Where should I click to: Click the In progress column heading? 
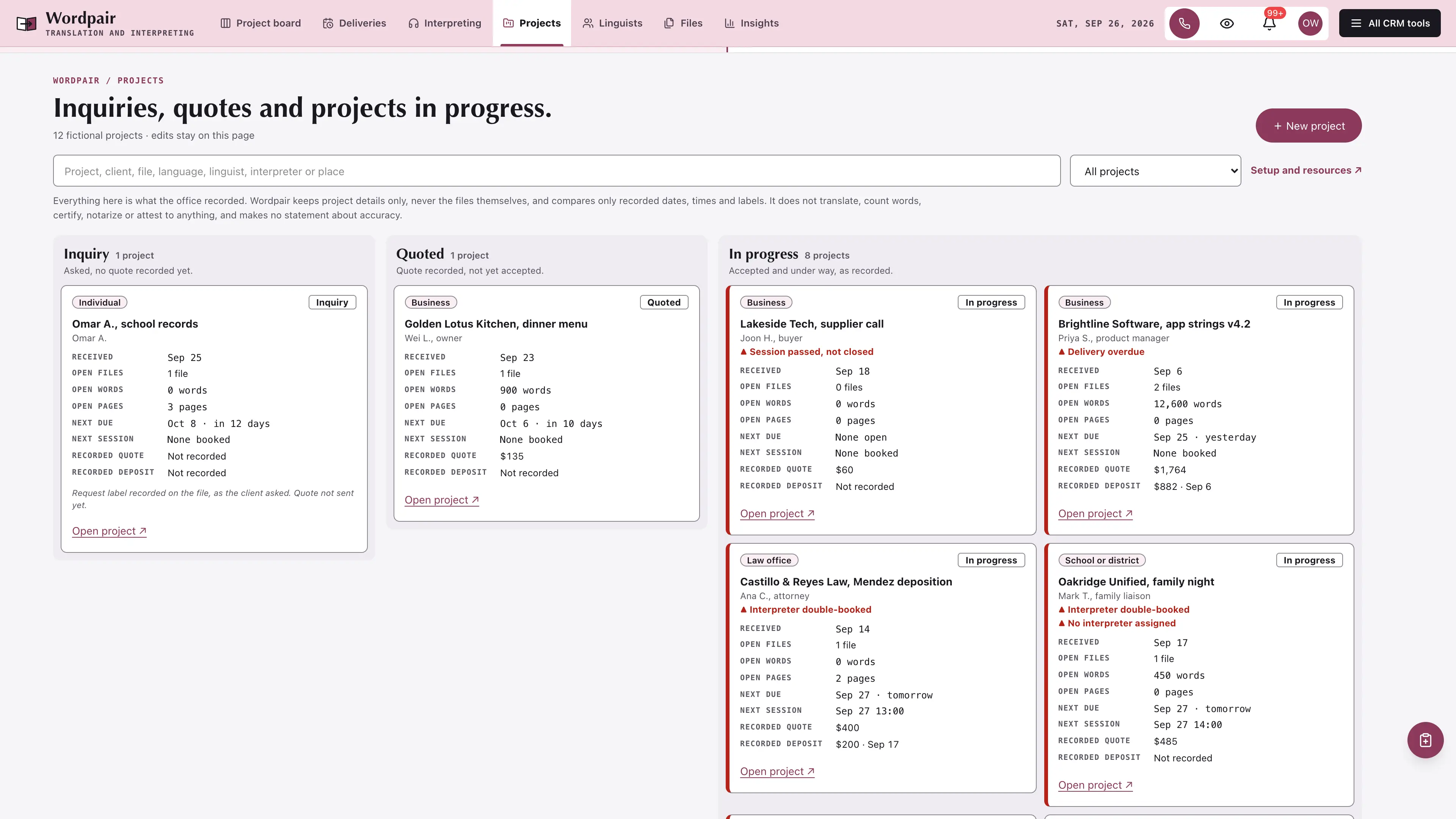[763, 254]
